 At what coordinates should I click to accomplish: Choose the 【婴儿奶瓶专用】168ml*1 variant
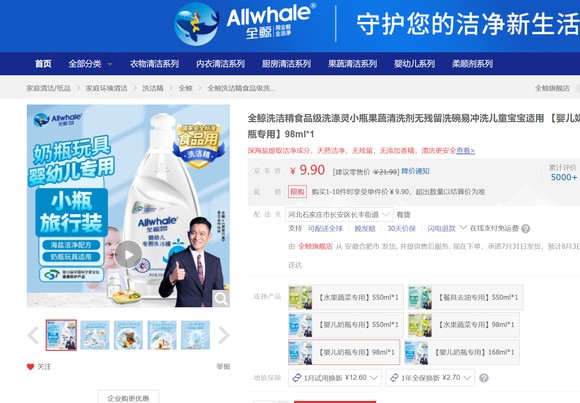pos(462,352)
